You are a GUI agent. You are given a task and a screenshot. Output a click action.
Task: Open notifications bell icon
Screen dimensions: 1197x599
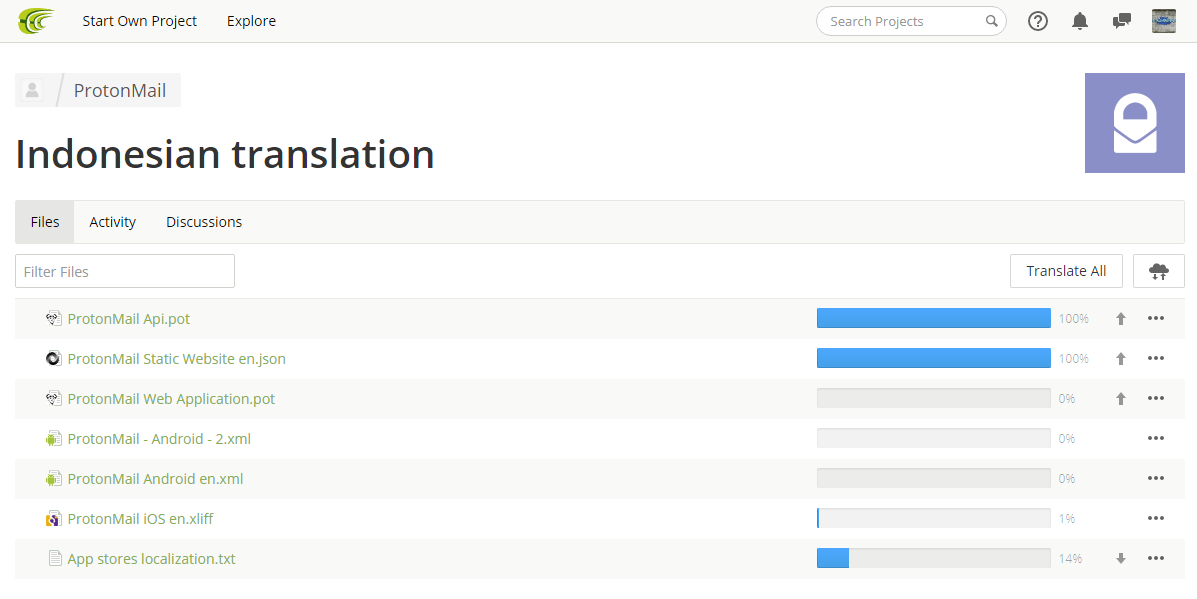tap(1080, 21)
